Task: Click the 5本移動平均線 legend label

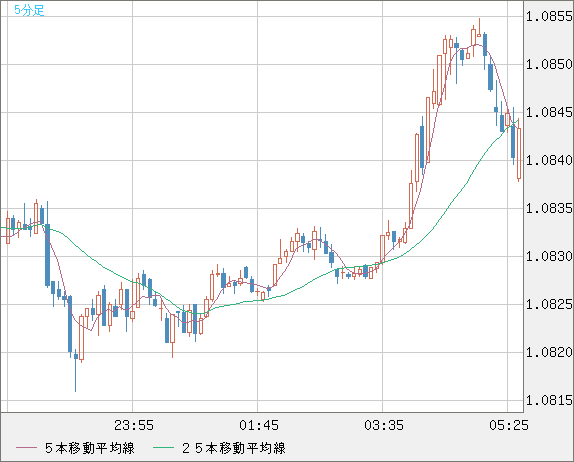Action: (x=90, y=448)
